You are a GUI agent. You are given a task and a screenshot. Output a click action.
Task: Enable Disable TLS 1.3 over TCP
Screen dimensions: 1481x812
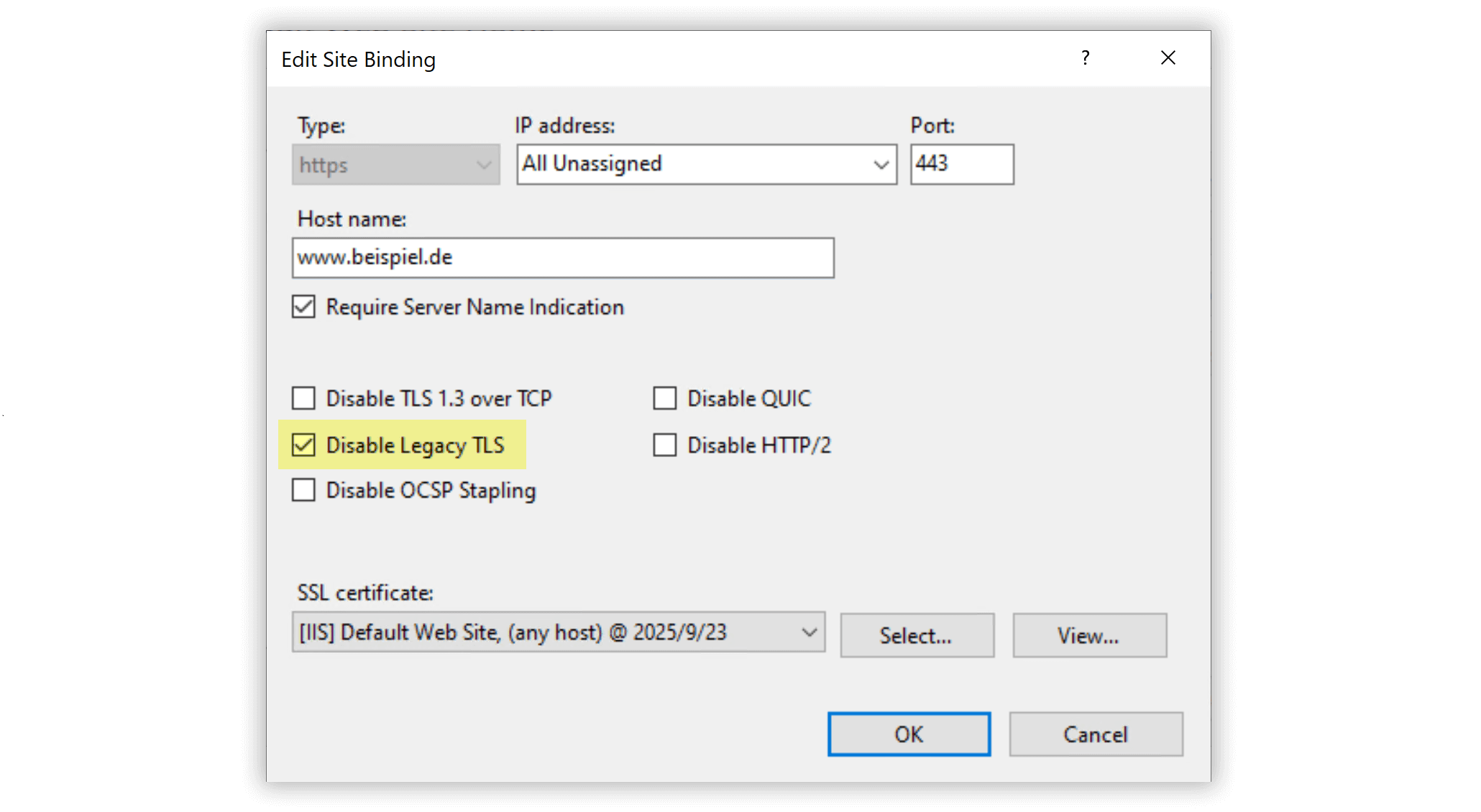pyautogui.click(x=303, y=398)
